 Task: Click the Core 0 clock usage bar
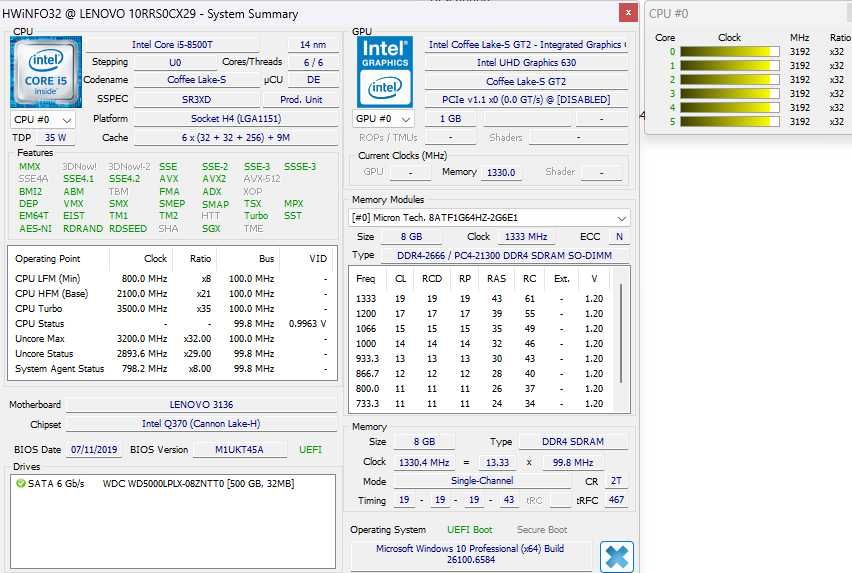(730, 52)
